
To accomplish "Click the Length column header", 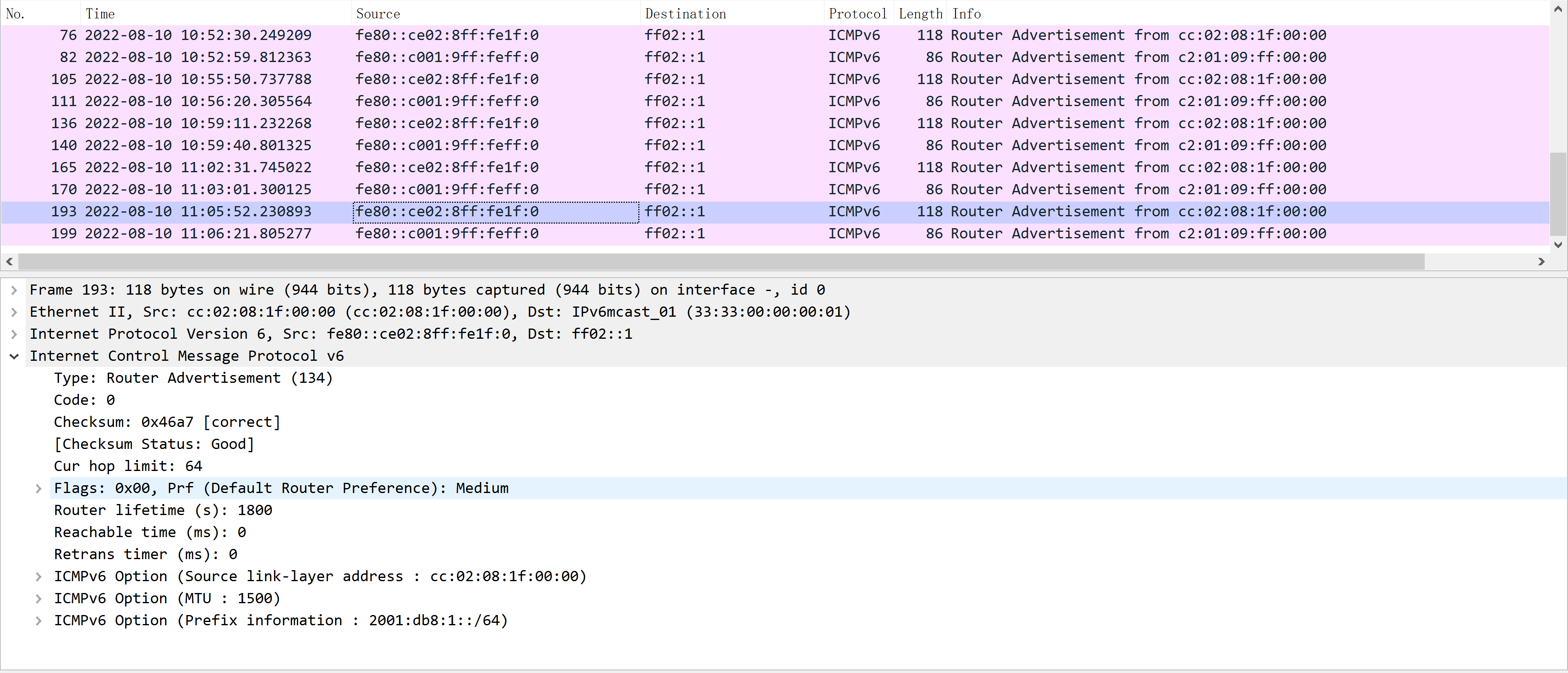I will click(x=920, y=13).
